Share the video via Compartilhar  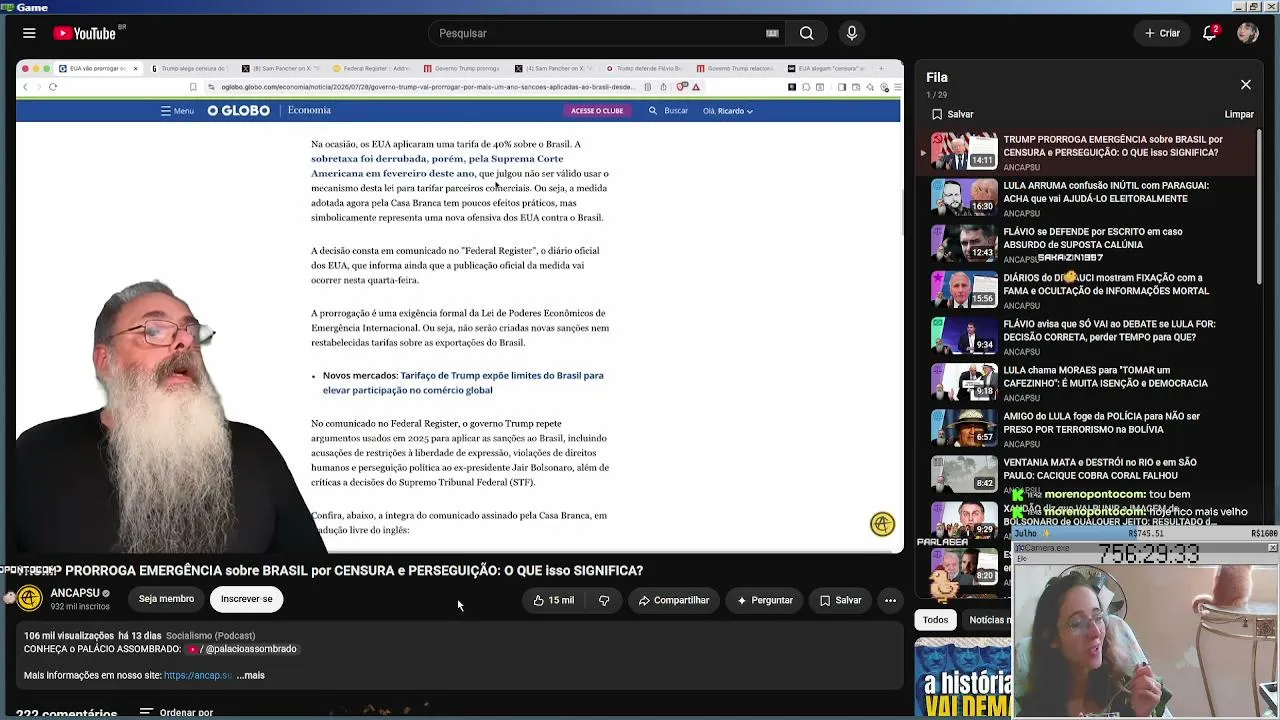(x=674, y=600)
